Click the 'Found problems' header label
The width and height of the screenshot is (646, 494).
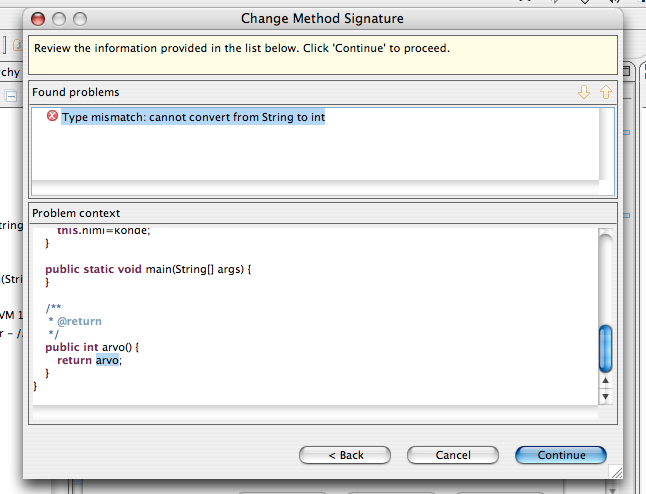pyautogui.click(x=76, y=92)
